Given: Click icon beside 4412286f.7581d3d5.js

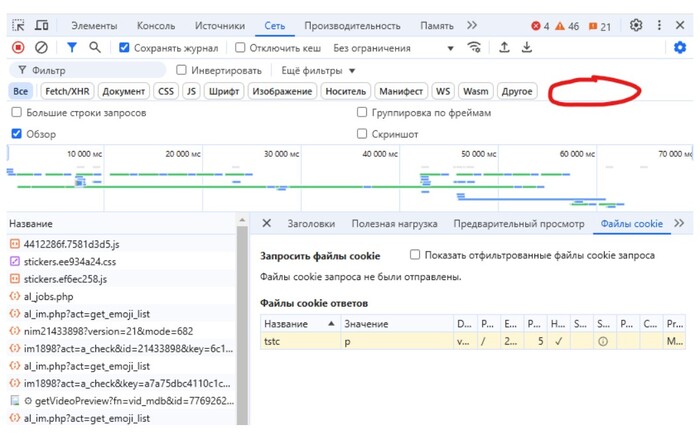Looking at the screenshot, I should (15, 244).
